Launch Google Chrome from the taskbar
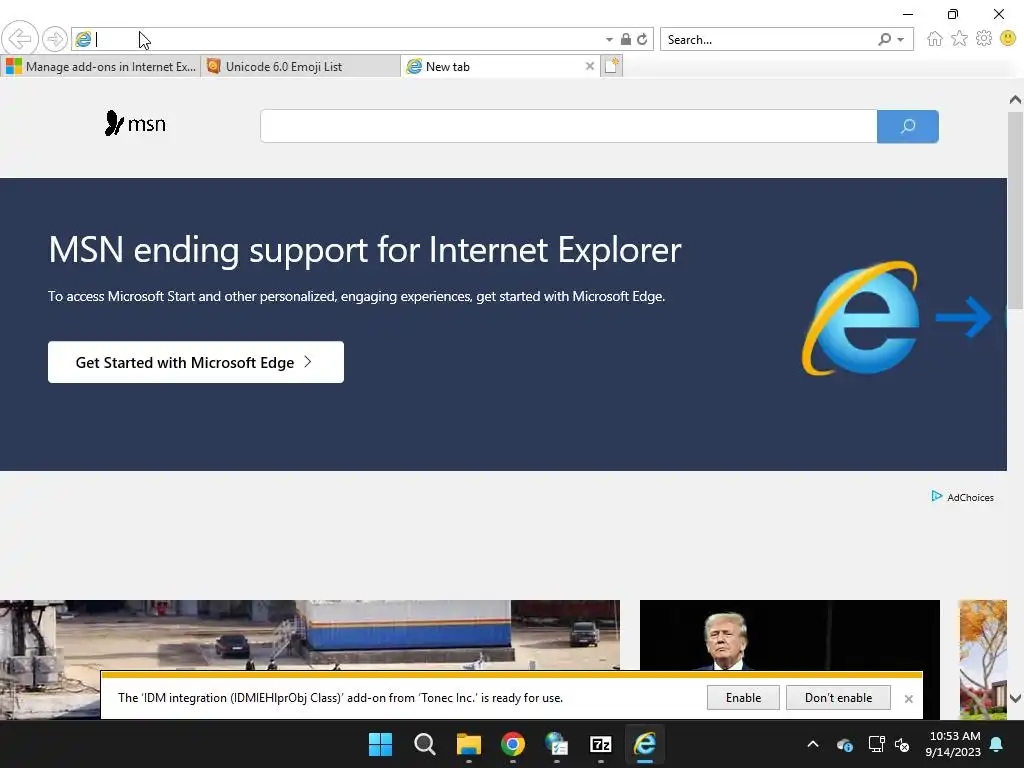Image resolution: width=1024 pixels, height=768 pixels. [x=513, y=744]
